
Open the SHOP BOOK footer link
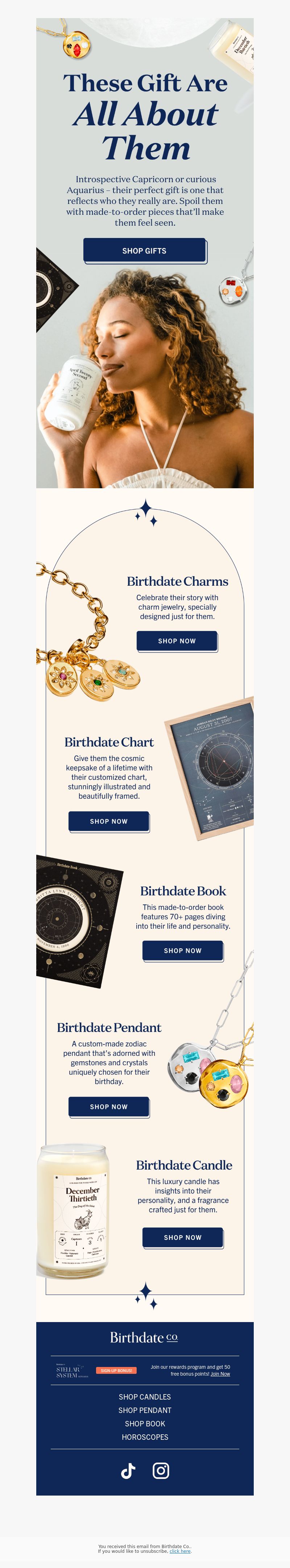pyautogui.click(x=144, y=1424)
